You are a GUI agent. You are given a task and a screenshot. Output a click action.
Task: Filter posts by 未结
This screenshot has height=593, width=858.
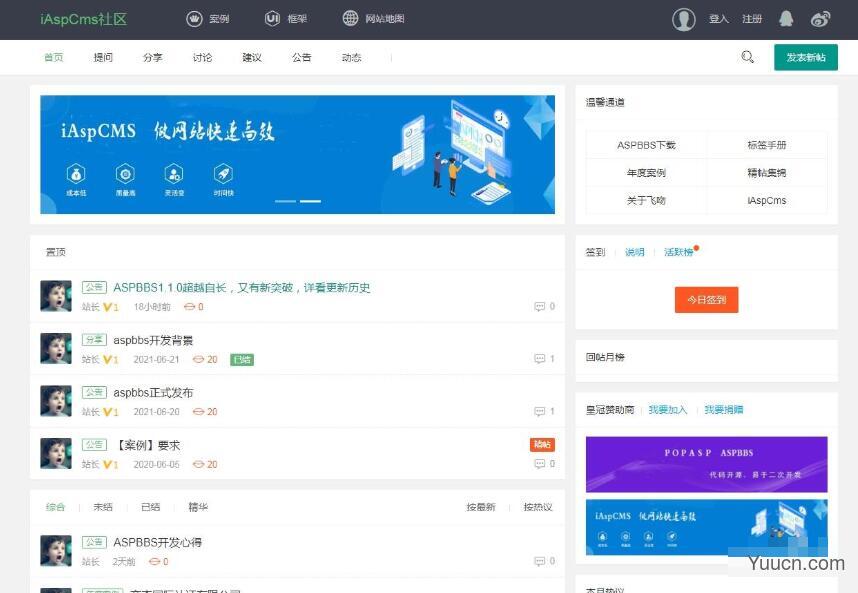(103, 507)
